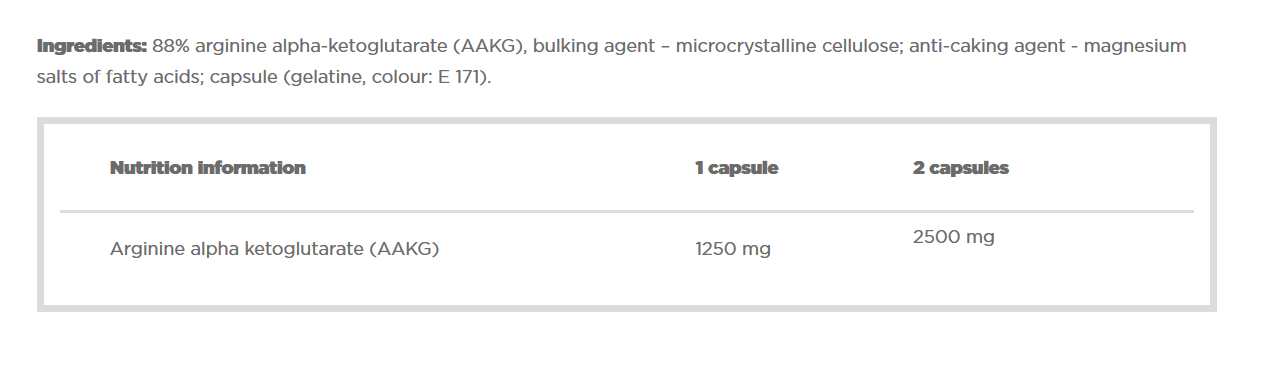Click the Arginine alpha ketoglutarate (AAKG) row label

(274, 249)
